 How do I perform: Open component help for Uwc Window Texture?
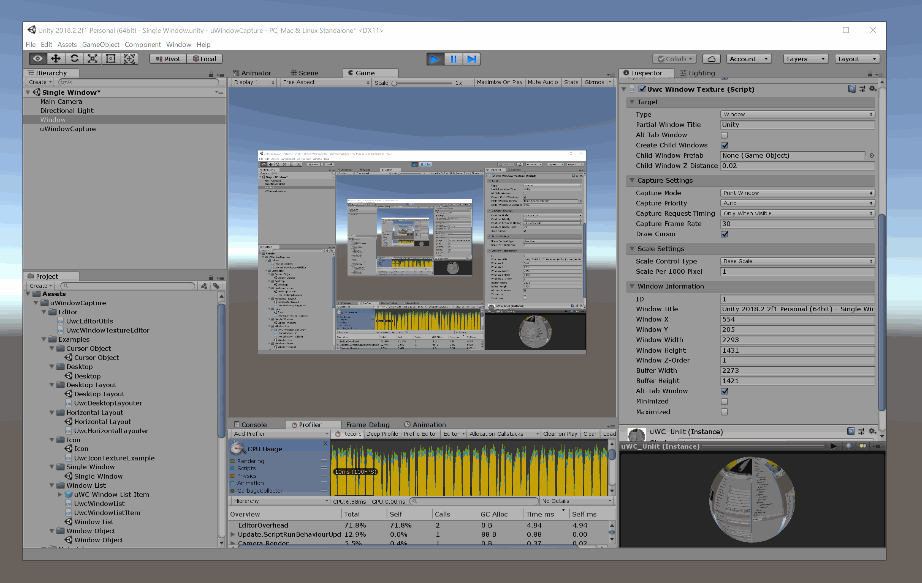(851, 89)
